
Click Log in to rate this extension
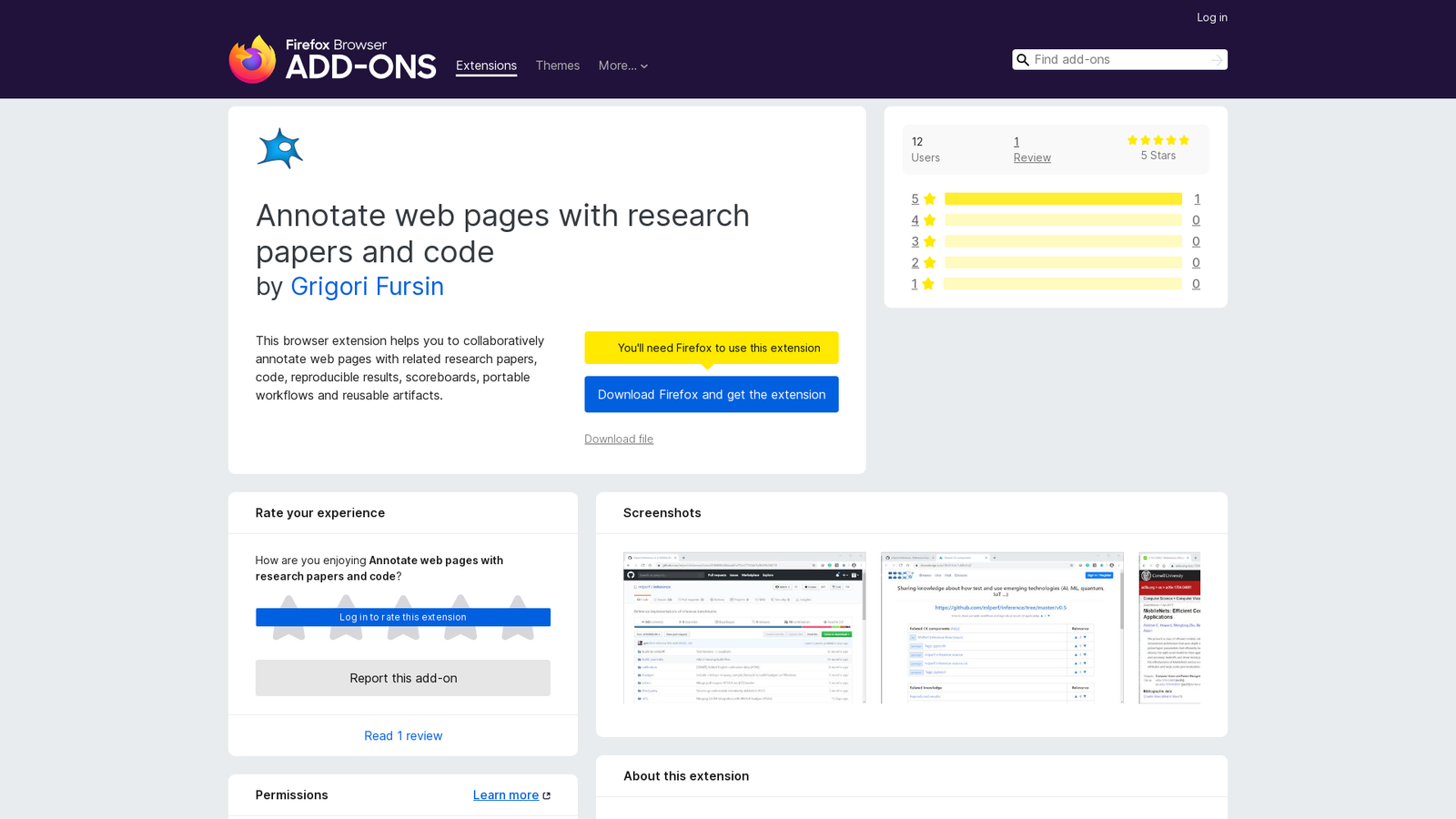[x=403, y=617]
